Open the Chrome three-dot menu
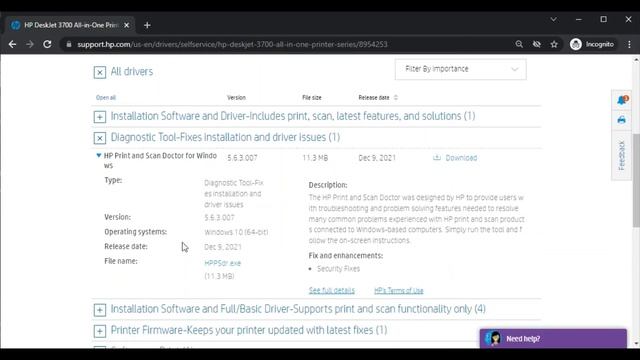The height and width of the screenshot is (360, 640). pos(629,44)
